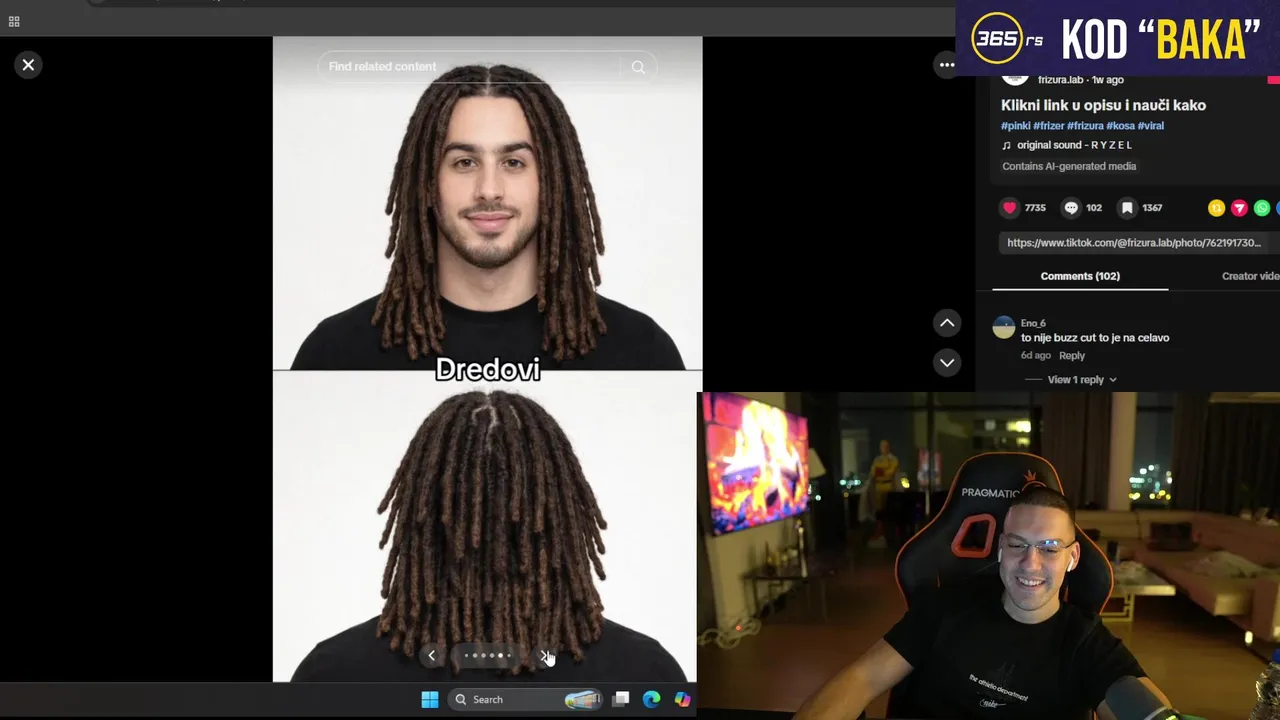
Task: Share via the green WhatsApp icon
Action: [x=1262, y=208]
